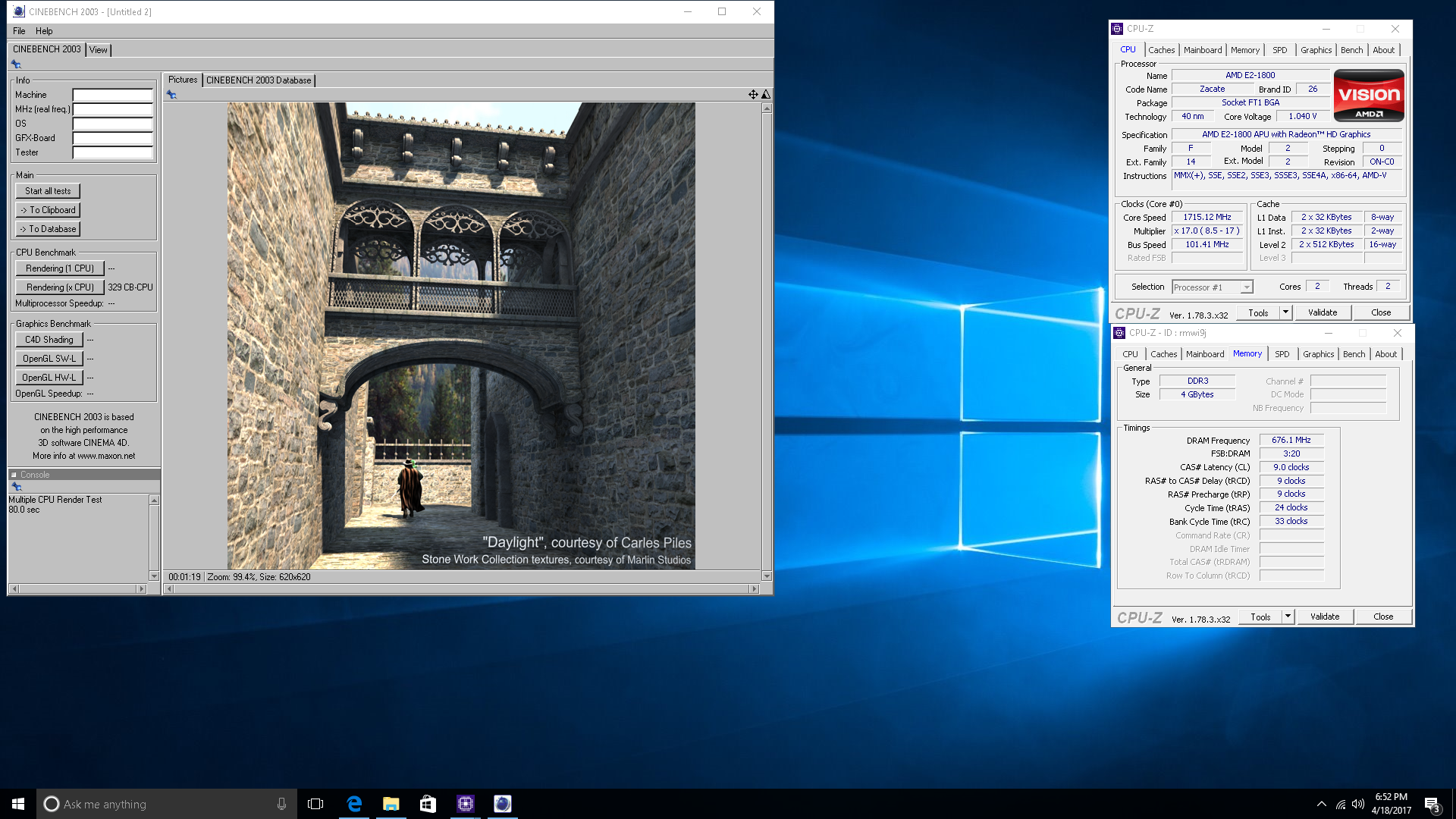
Task: Run the C4D Shading test
Action: pos(49,340)
